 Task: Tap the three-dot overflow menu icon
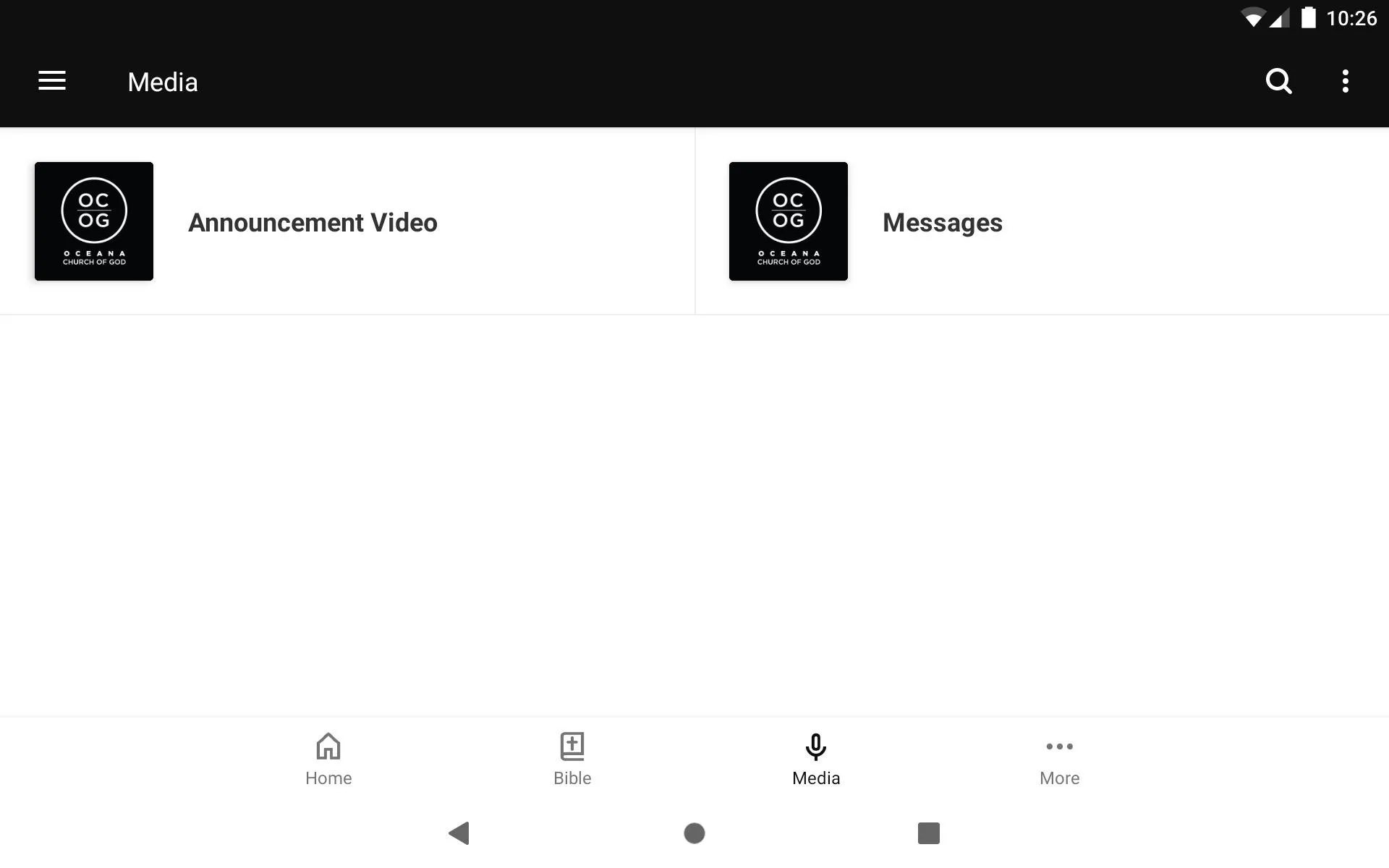click(x=1347, y=81)
